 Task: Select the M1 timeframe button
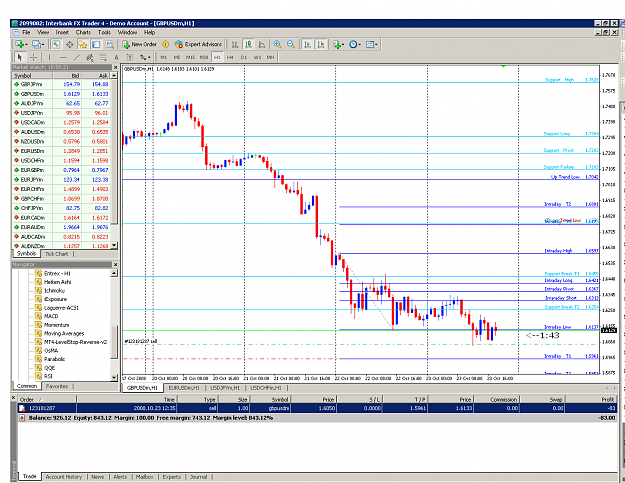(163, 57)
